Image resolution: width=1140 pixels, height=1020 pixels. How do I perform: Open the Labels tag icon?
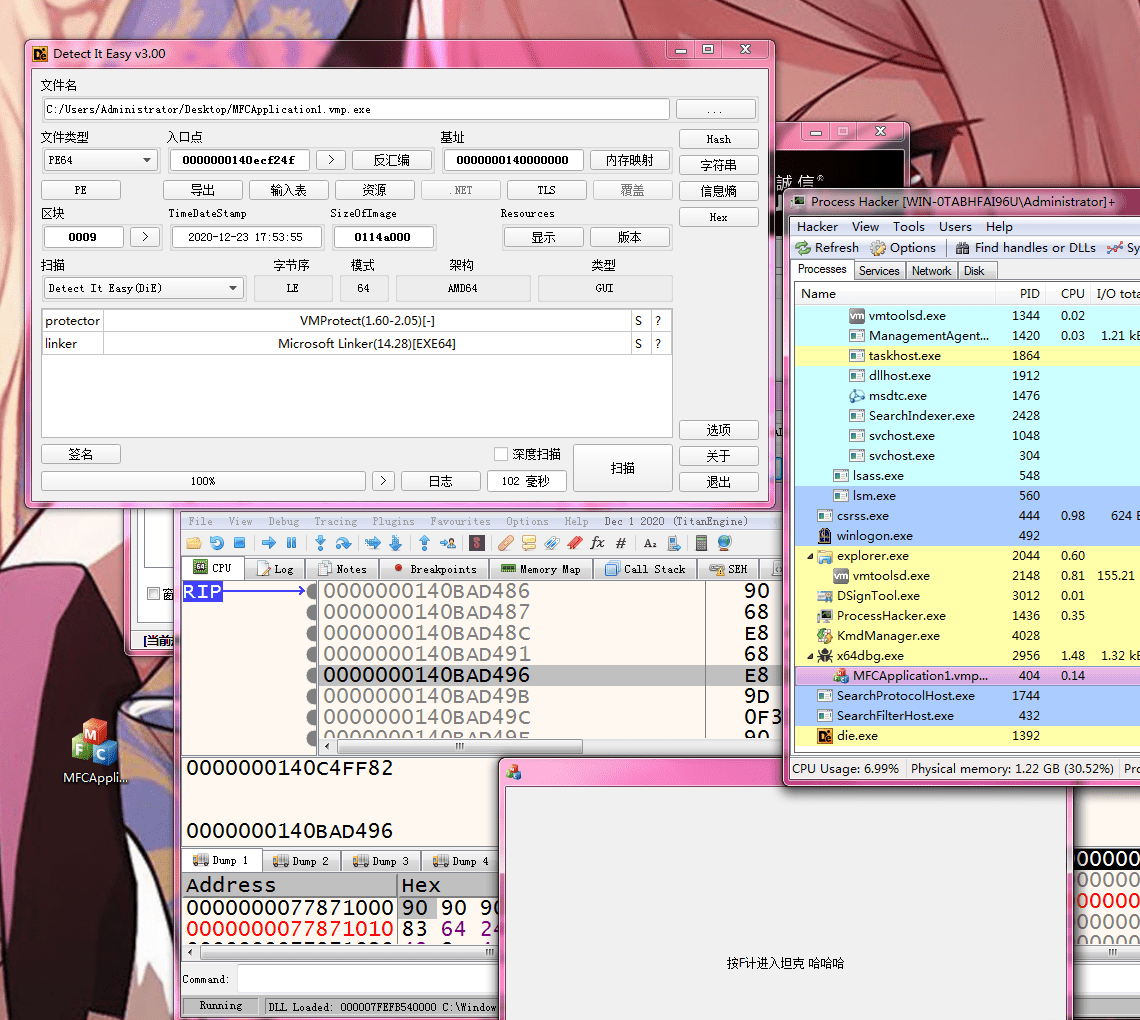pyautogui.click(x=552, y=543)
